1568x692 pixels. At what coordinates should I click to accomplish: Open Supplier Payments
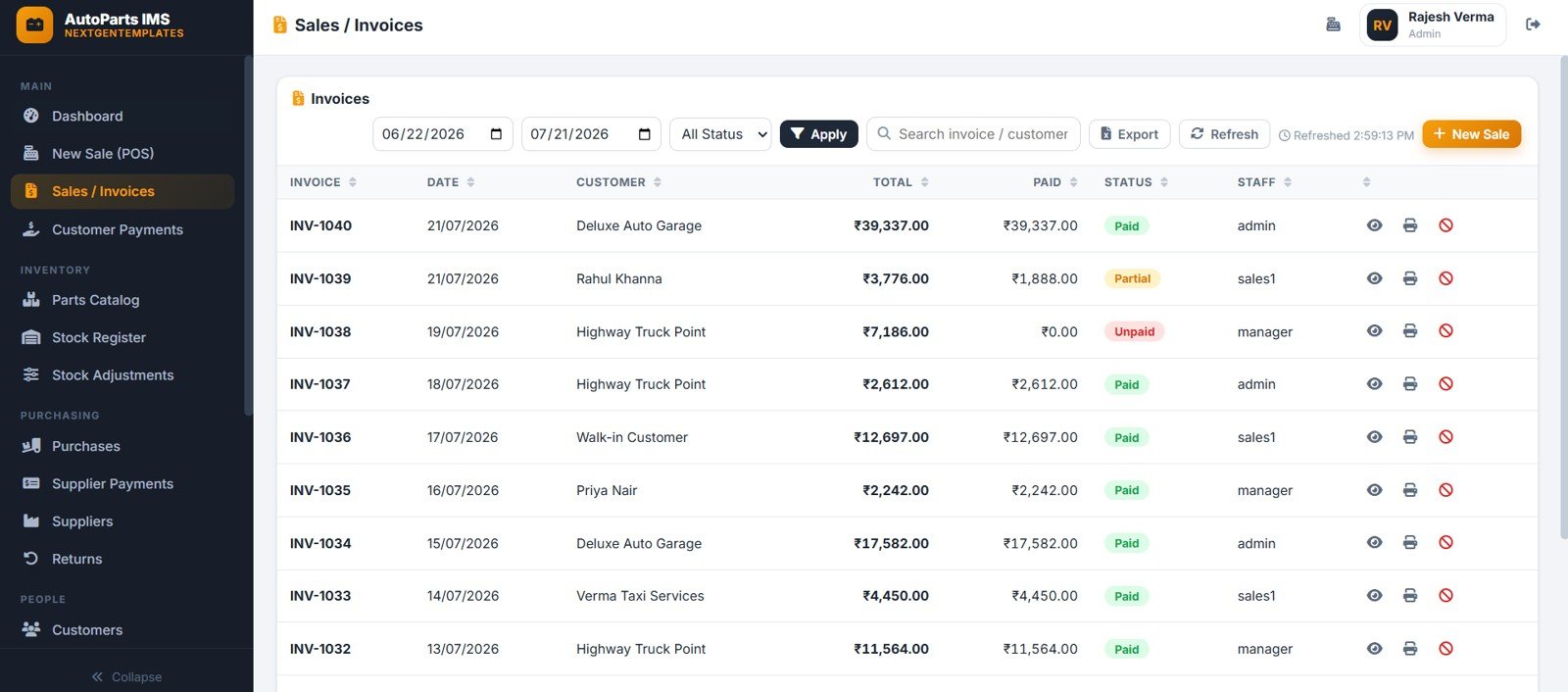click(122, 483)
